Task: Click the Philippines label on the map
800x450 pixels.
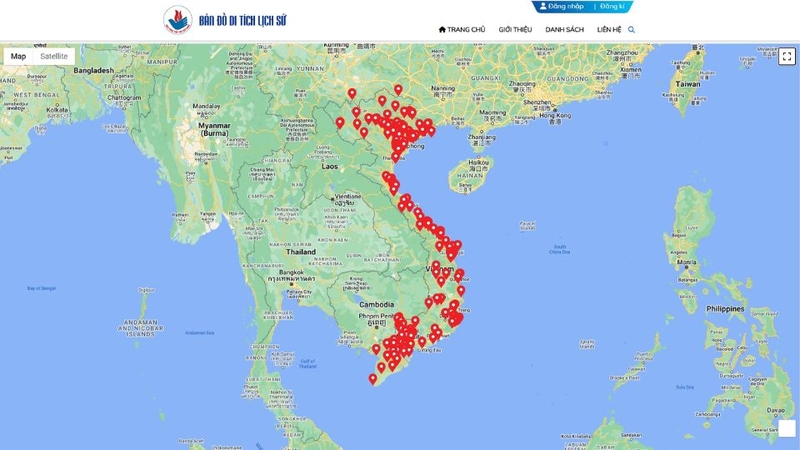Action: click(725, 309)
